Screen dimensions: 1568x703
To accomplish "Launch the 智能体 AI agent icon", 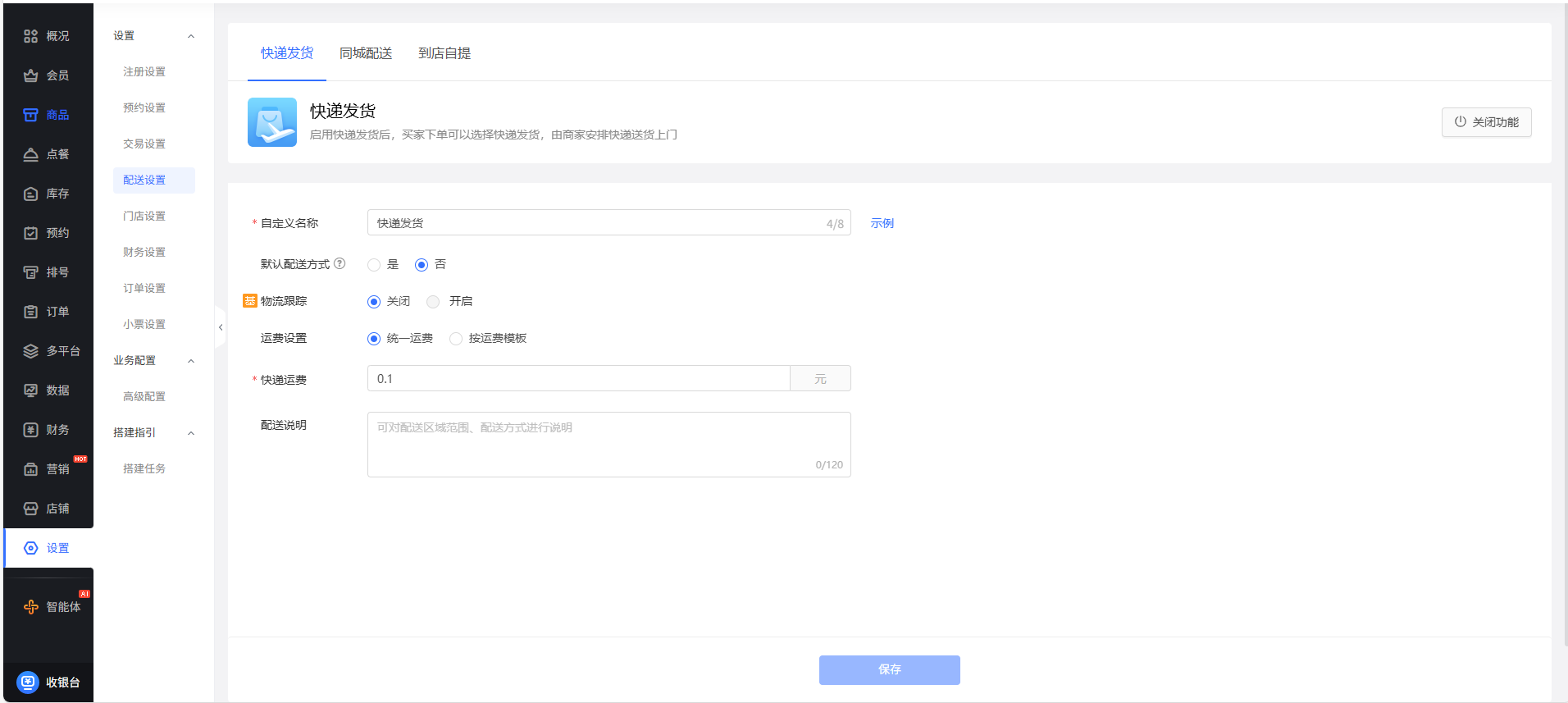I will [x=30, y=607].
